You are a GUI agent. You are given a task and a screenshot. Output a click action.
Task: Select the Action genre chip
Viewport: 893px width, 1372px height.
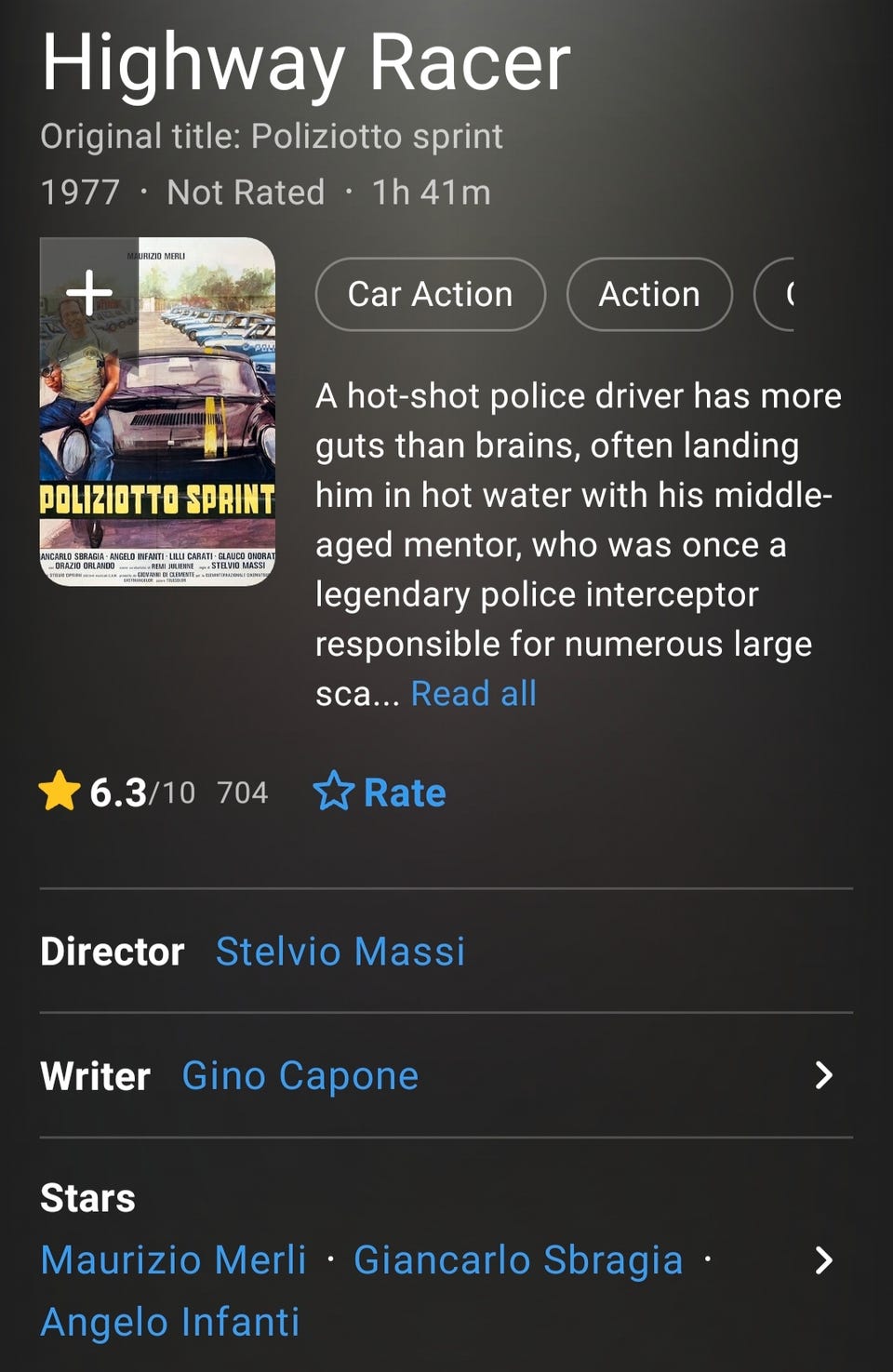(648, 294)
